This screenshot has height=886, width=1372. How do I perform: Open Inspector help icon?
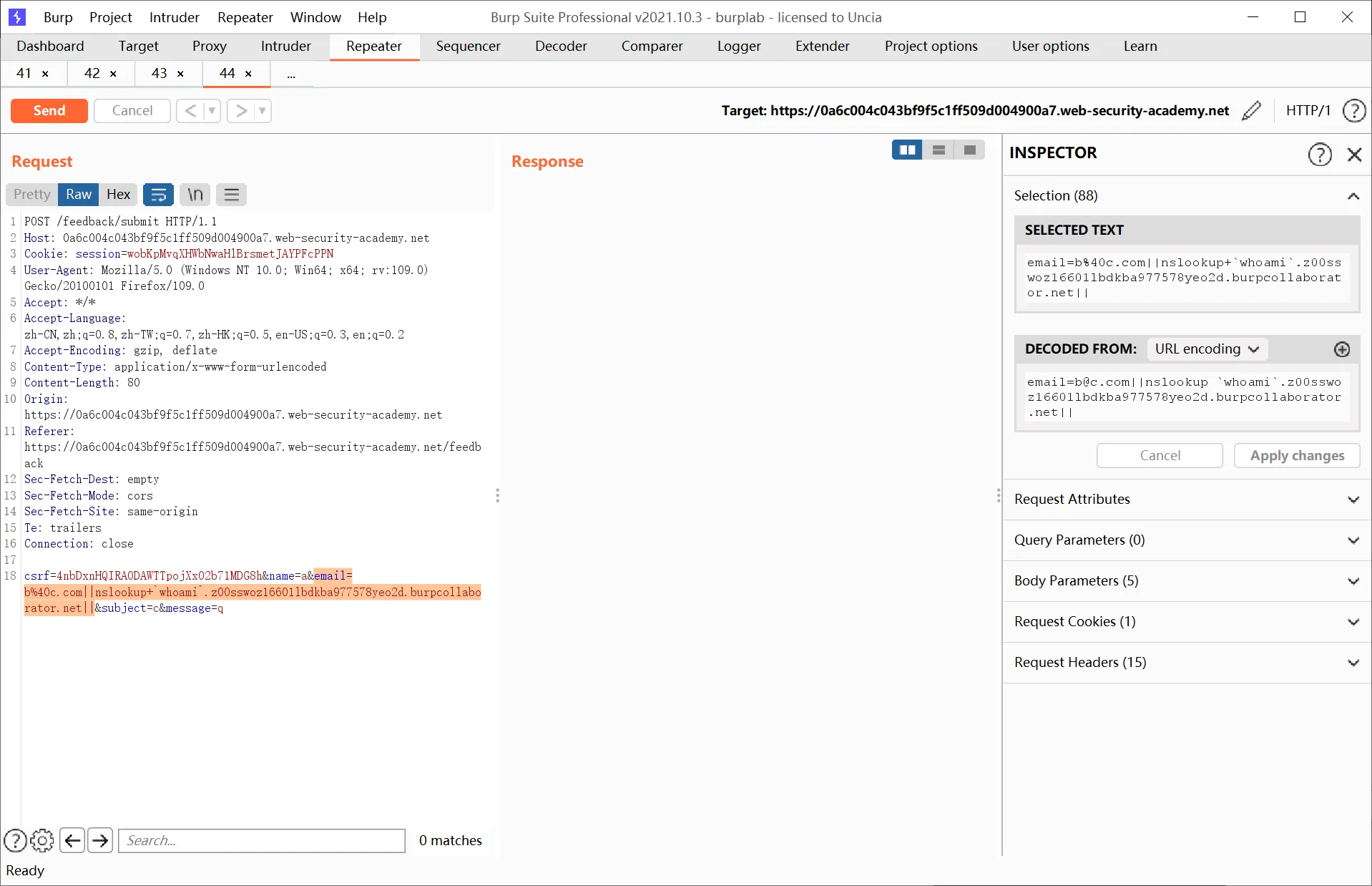(x=1319, y=155)
